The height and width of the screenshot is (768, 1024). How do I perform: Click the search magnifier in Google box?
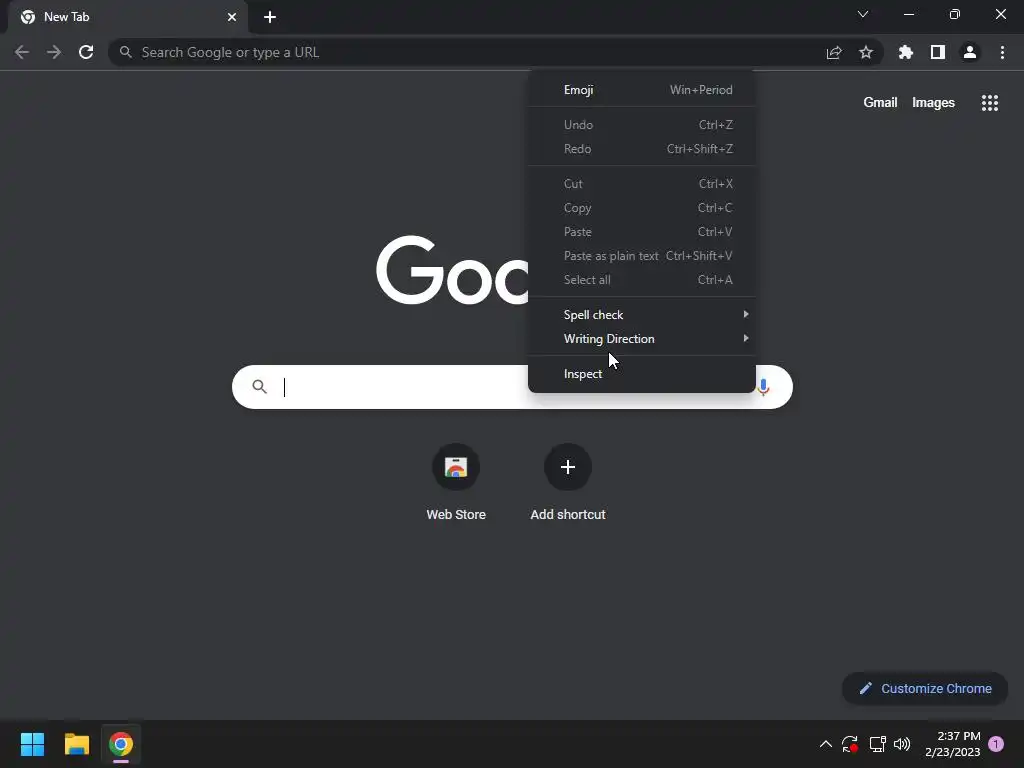coord(260,387)
